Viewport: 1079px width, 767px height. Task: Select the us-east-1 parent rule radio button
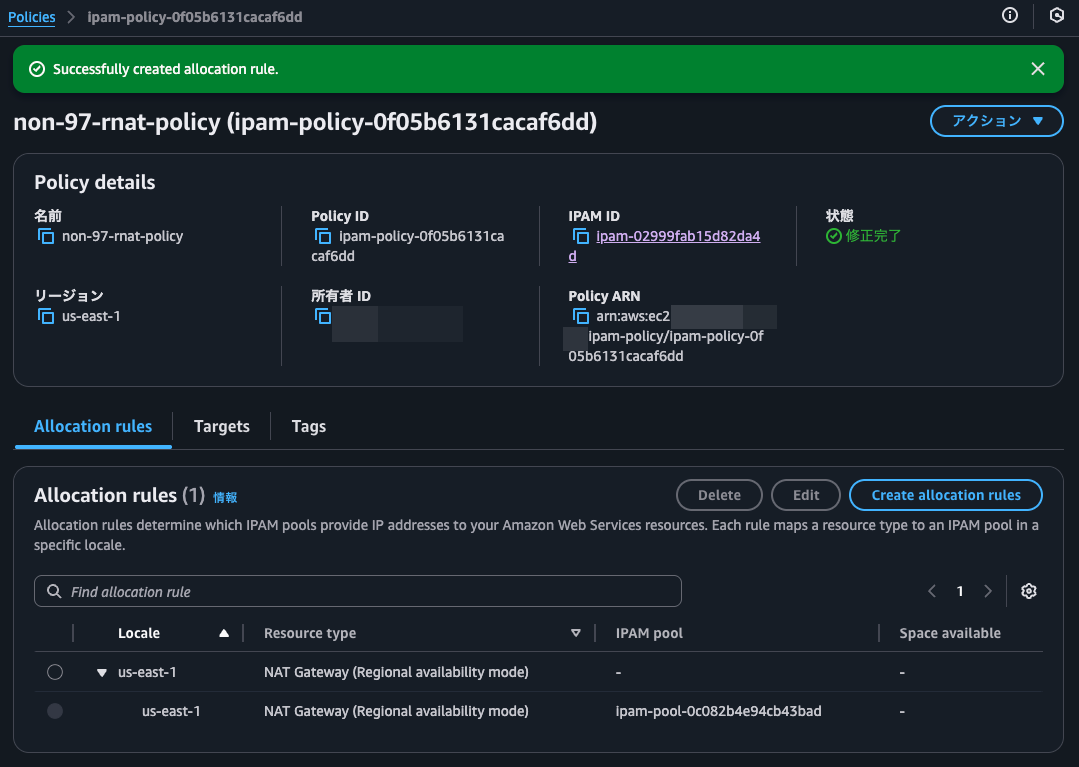point(55,672)
